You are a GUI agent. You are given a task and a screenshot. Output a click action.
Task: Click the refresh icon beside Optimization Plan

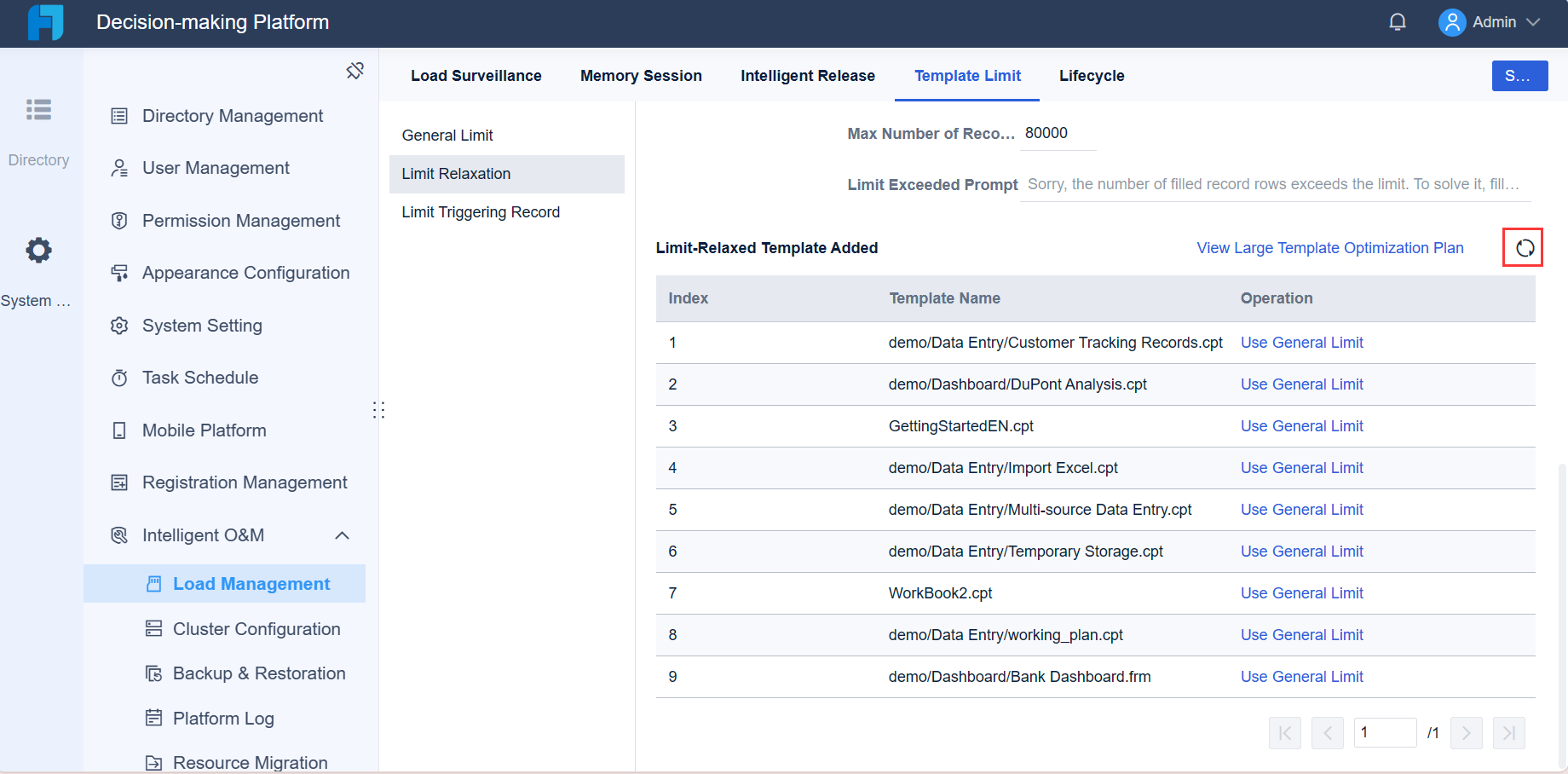1525,248
